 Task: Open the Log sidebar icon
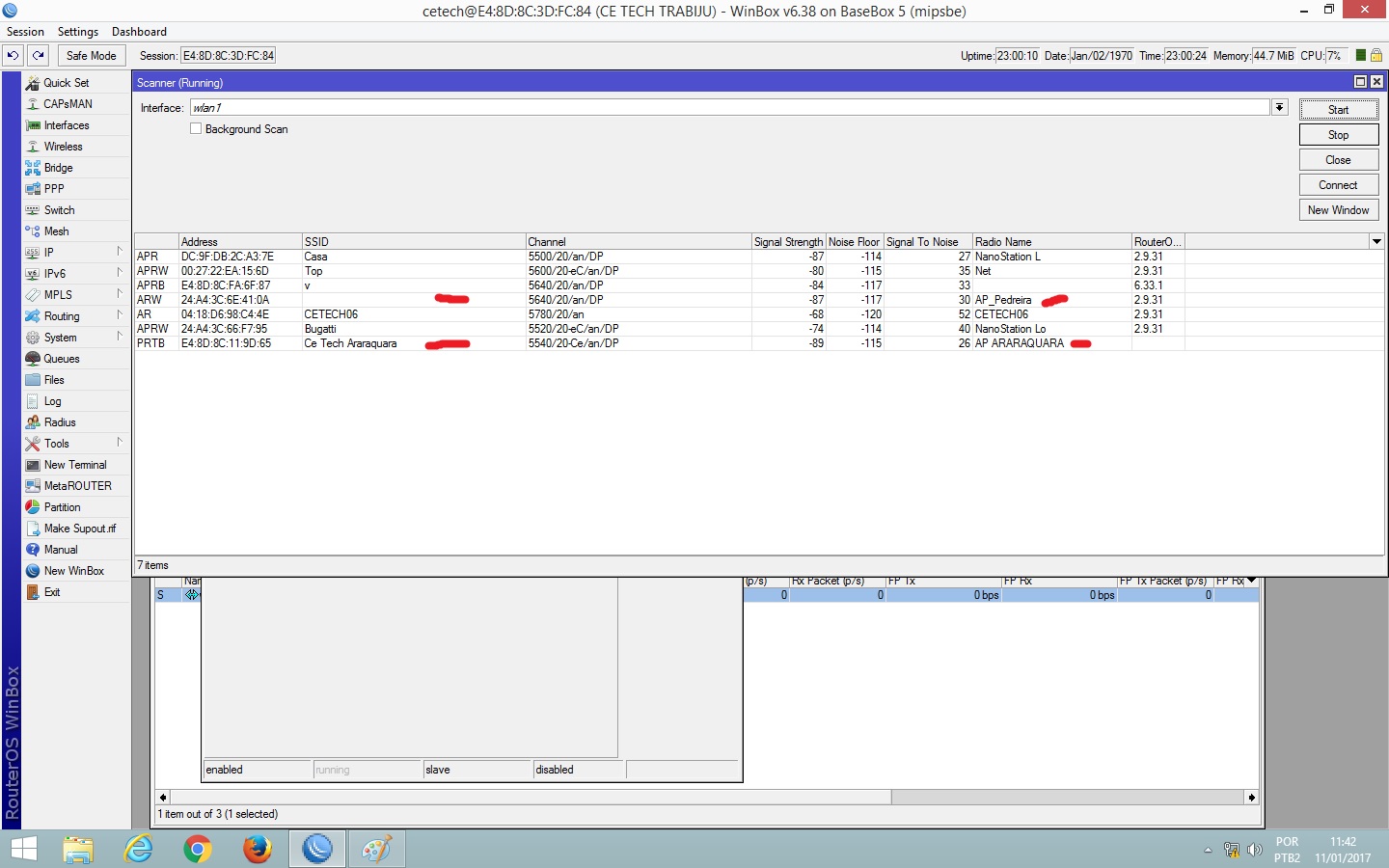click(33, 401)
